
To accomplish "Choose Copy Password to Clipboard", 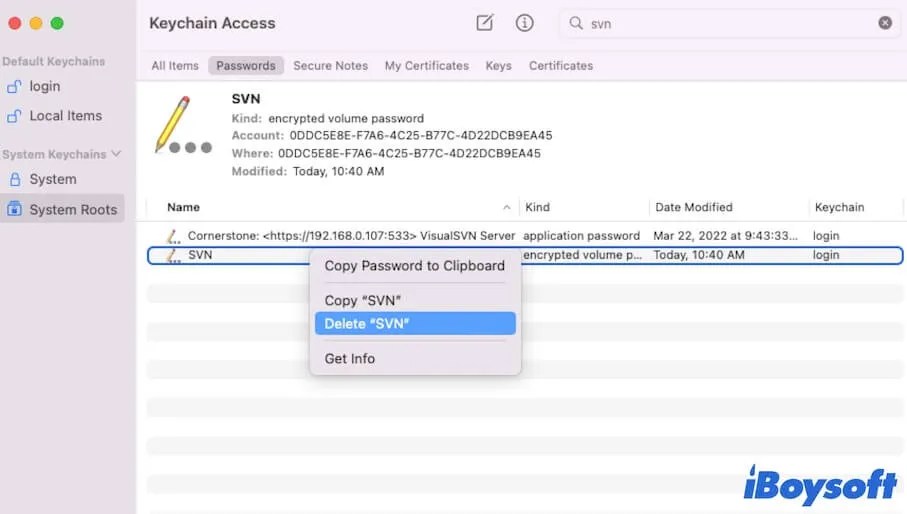I will pos(415,266).
